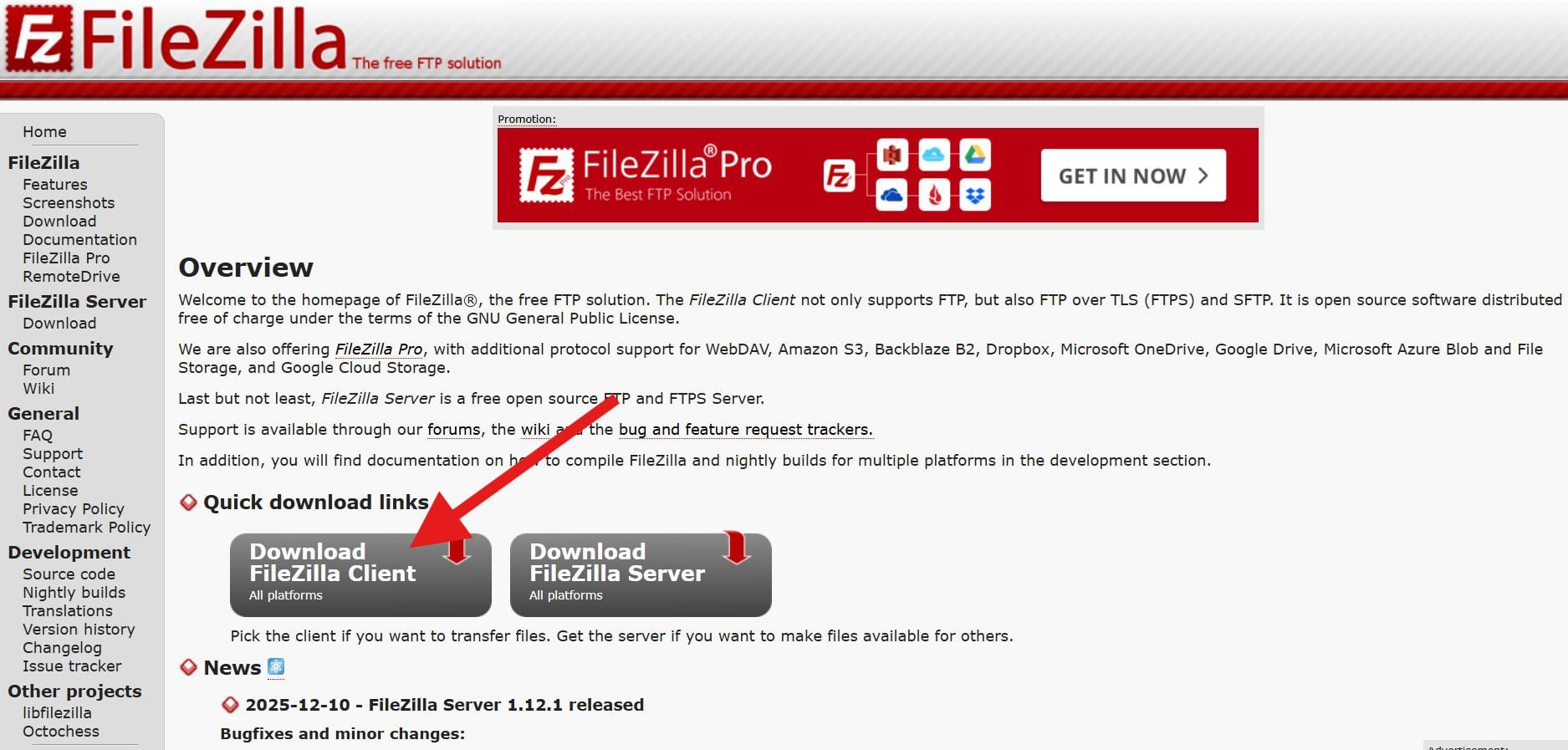Click the FileZilla Fz logo icon in the header
Viewport: 1568px width, 750px height.
pyautogui.click(x=38, y=38)
